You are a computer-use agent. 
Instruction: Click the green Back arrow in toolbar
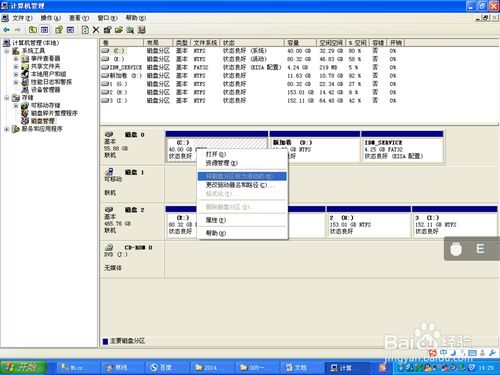(6, 30)
